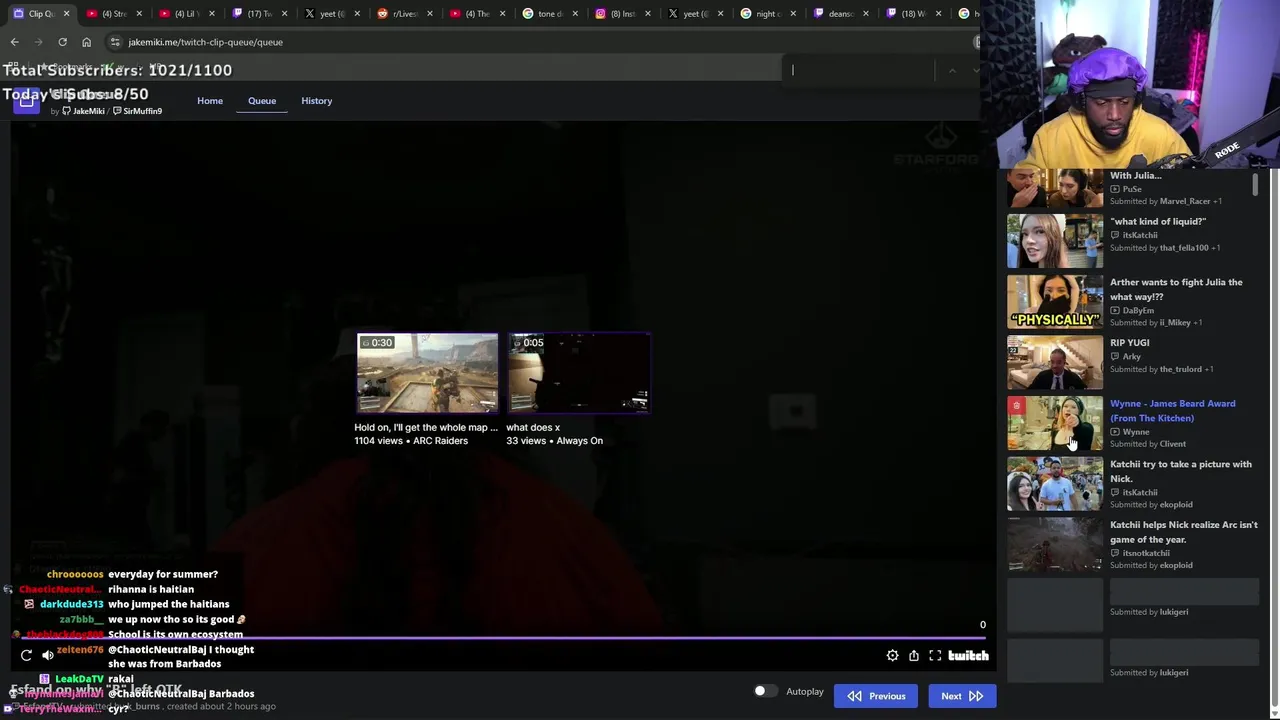Open the Twitch '(18) W' tab

pyautogui.click(x=912, y=13)
